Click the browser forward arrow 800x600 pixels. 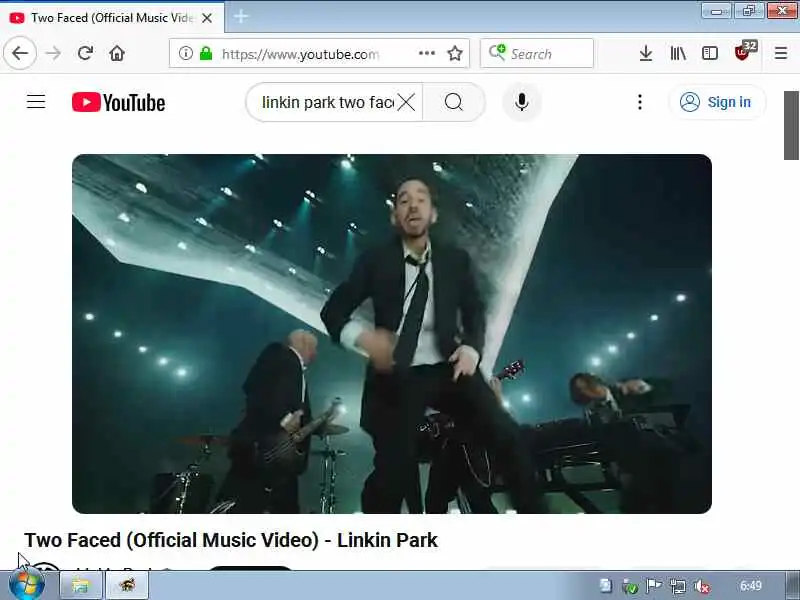53,53
